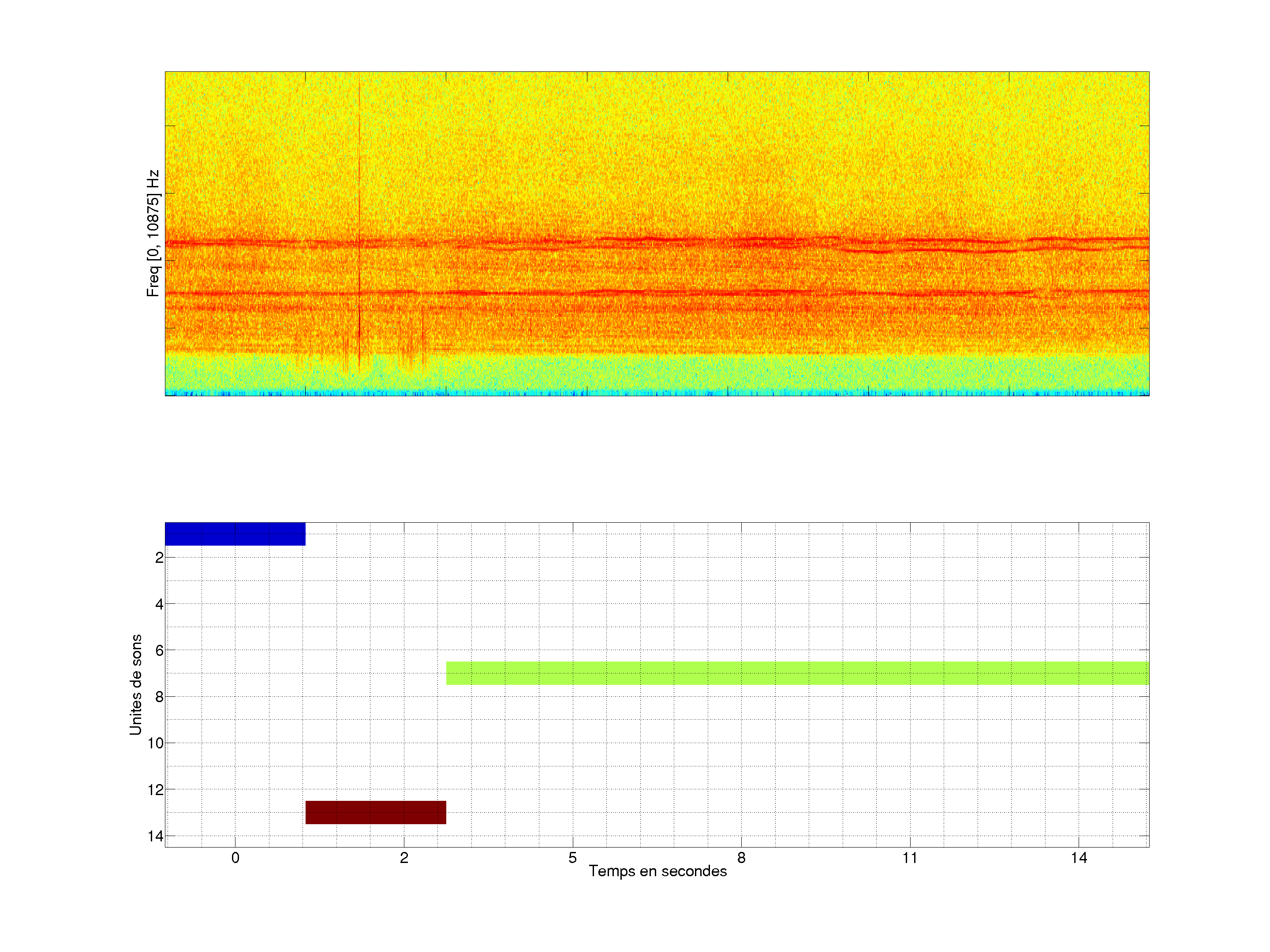Click the 'Temps en secondes' axis label

(657, 871)
